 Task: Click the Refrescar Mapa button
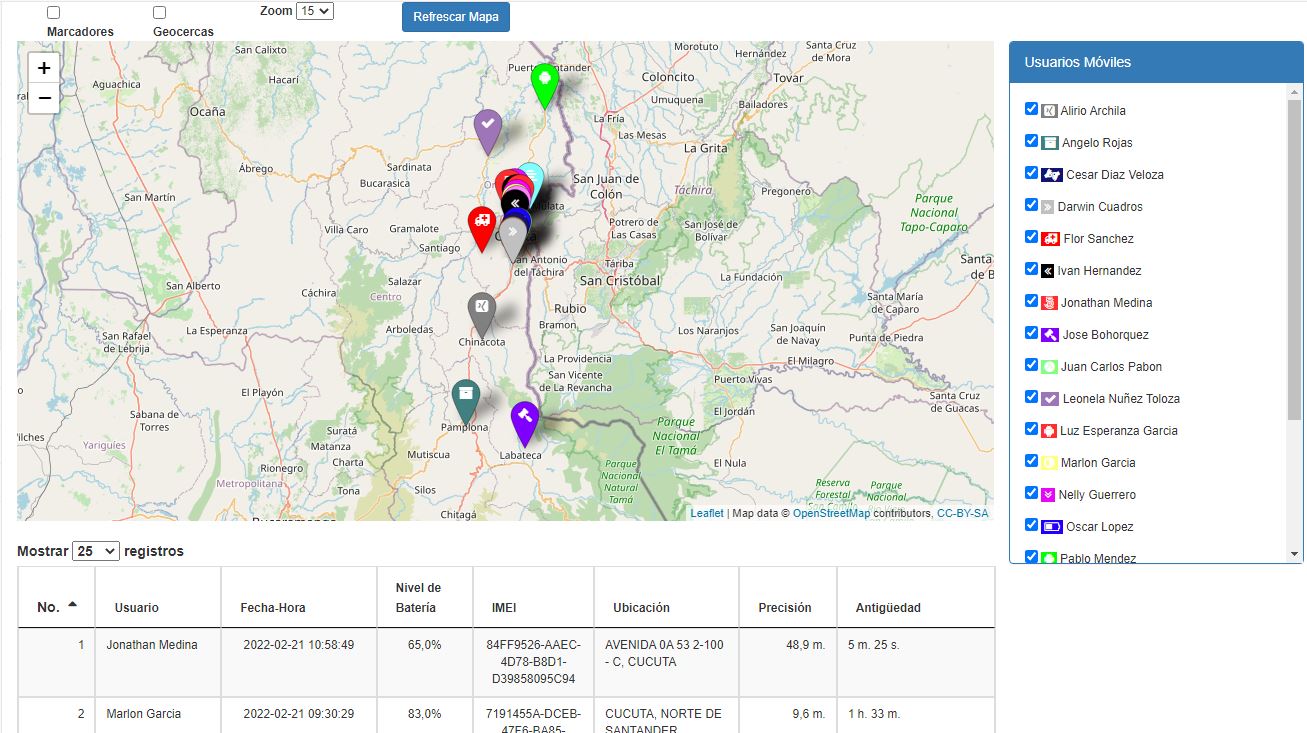tap(456, 17)
